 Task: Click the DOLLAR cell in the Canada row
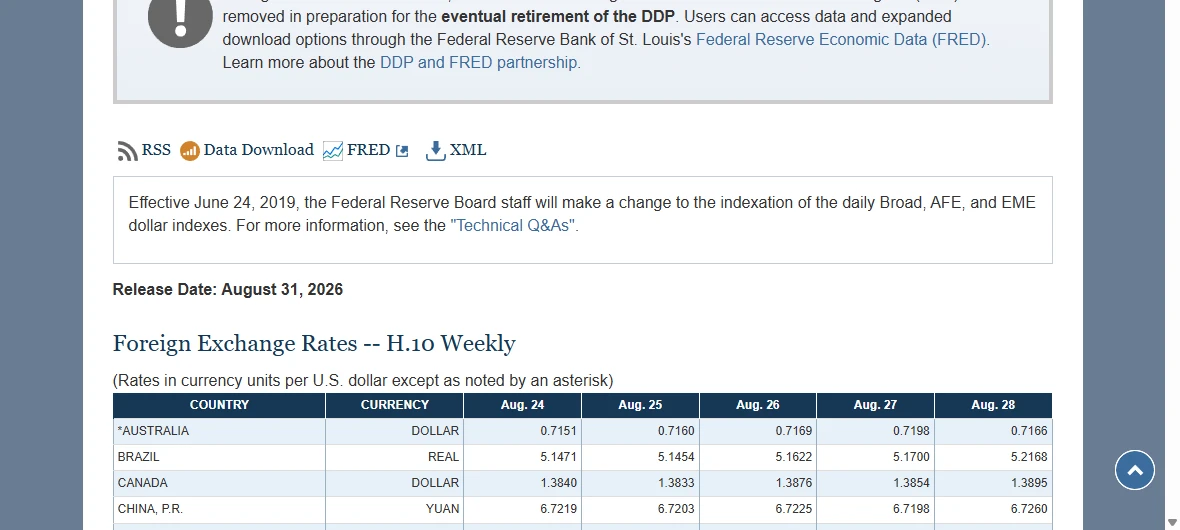[x=394, y=483]
